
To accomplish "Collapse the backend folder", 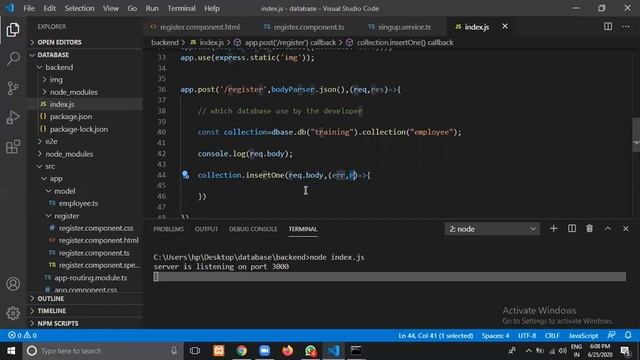I will coord(59,67).
